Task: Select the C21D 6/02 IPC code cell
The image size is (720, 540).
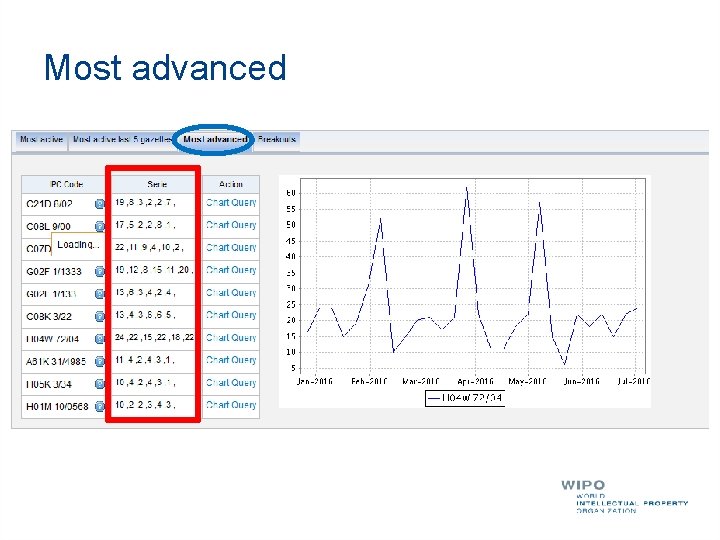Action: click(49, 204)
